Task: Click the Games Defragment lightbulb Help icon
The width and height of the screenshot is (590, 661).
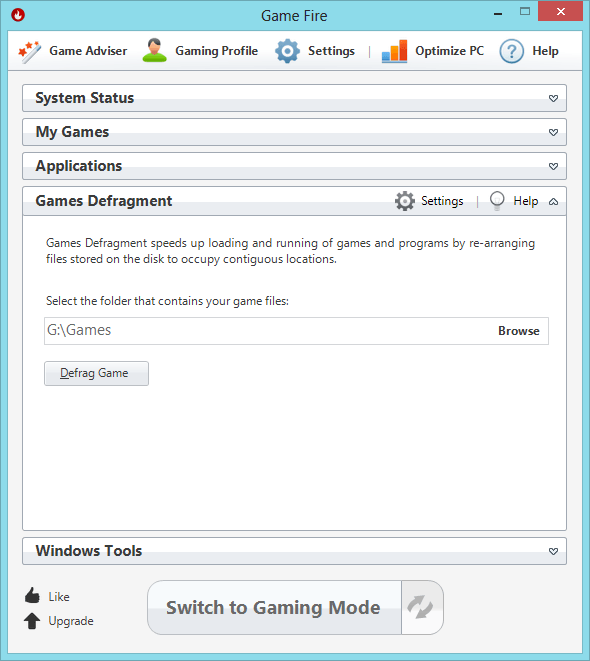Action: click(497, 201)
